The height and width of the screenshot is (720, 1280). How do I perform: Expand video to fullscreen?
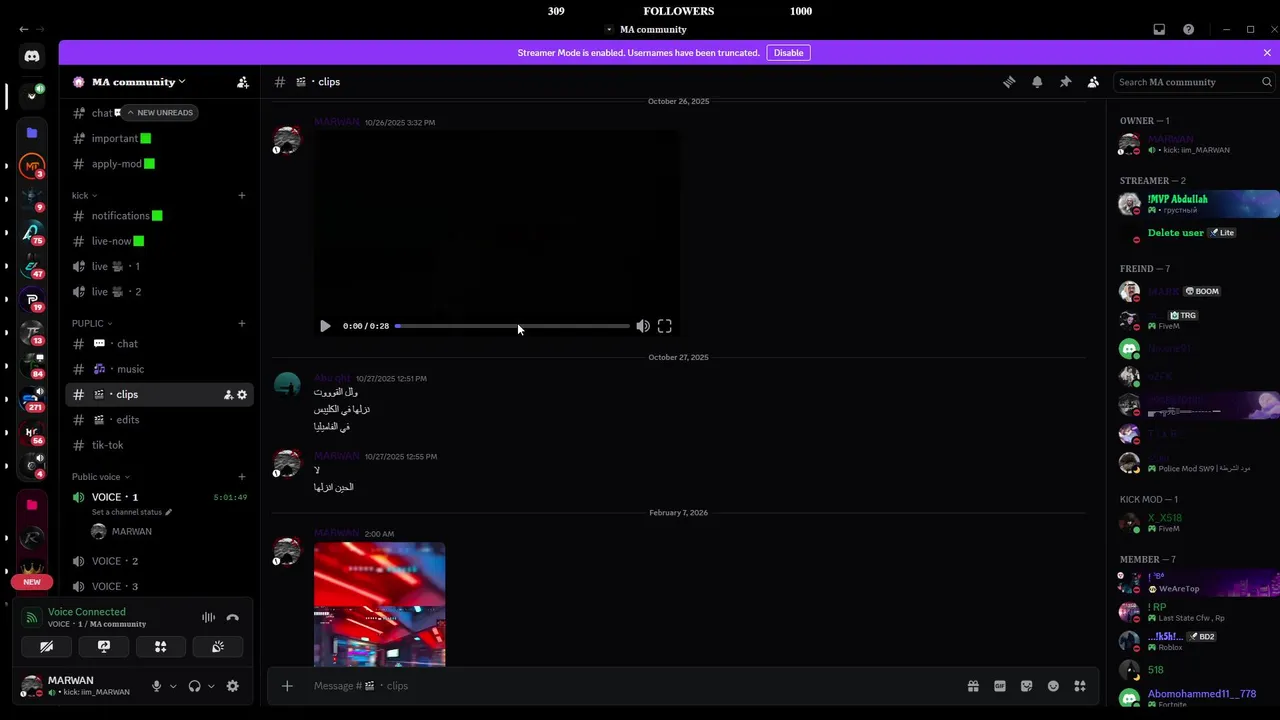point(665,326)
